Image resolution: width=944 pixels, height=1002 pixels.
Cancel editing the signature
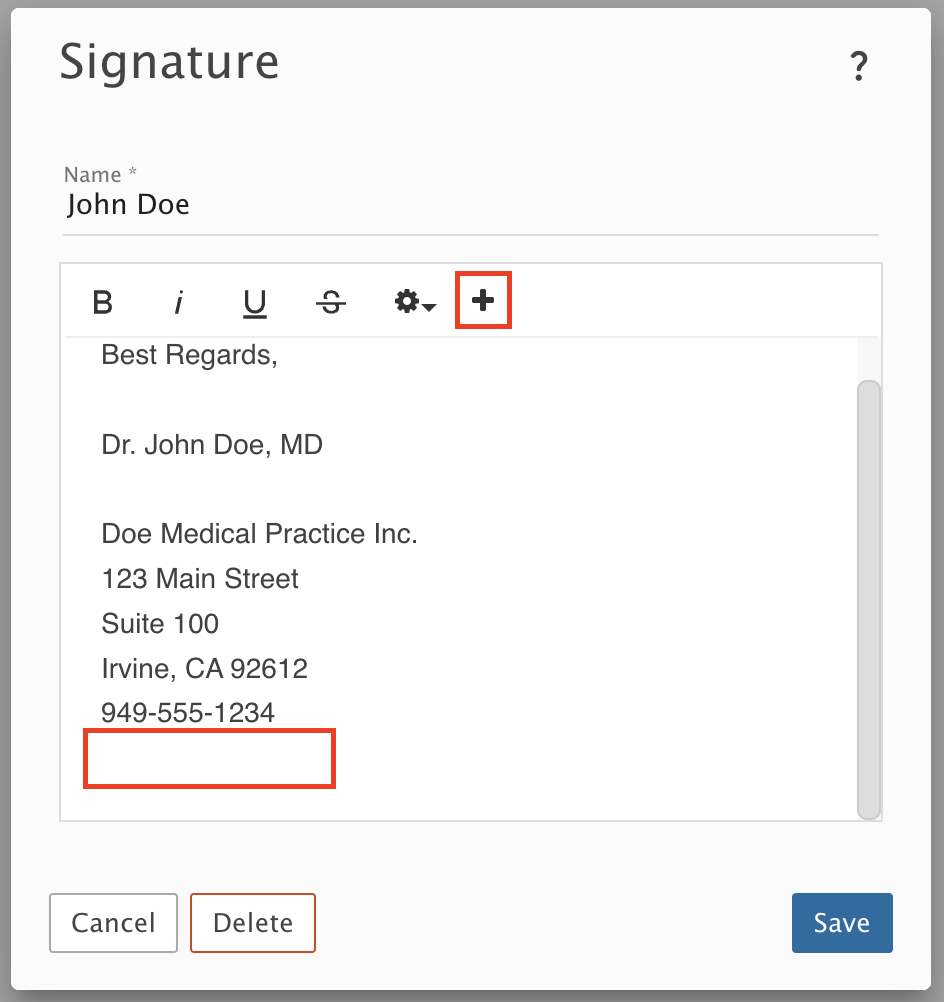113,923
